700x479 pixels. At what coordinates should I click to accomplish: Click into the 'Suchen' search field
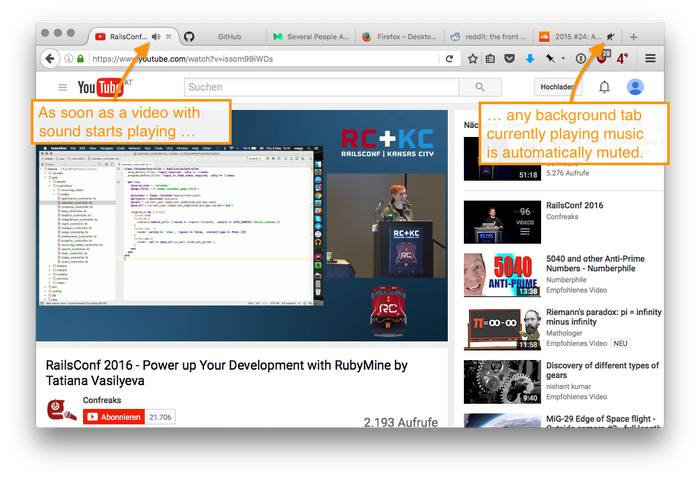[x=321, y=87]
